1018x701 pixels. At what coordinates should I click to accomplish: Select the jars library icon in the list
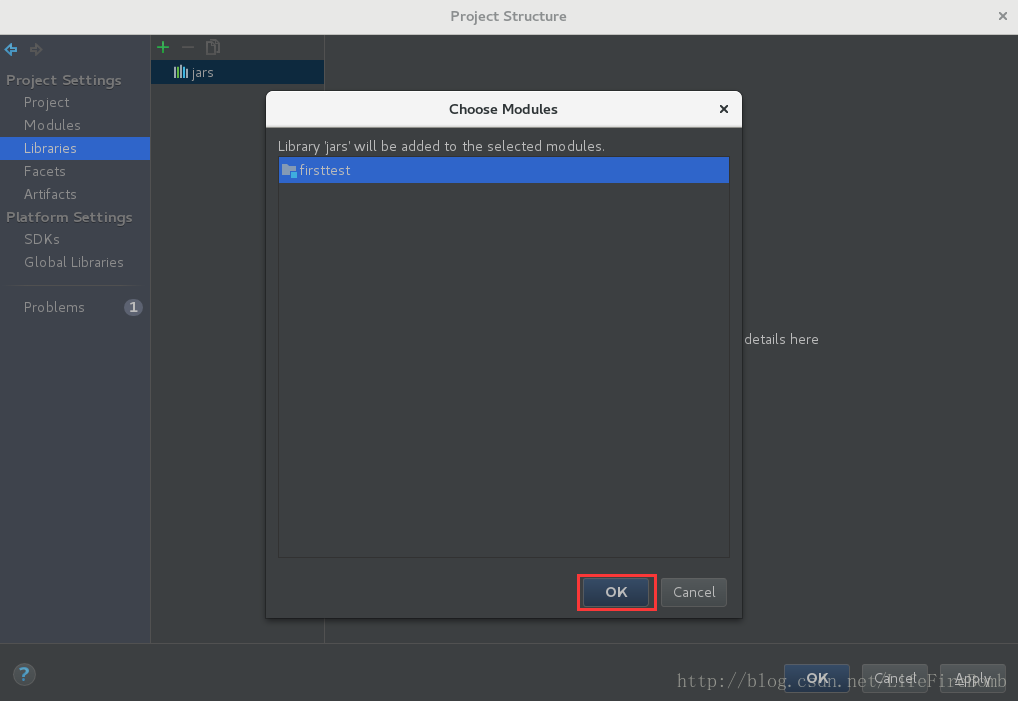pos(180,72)
